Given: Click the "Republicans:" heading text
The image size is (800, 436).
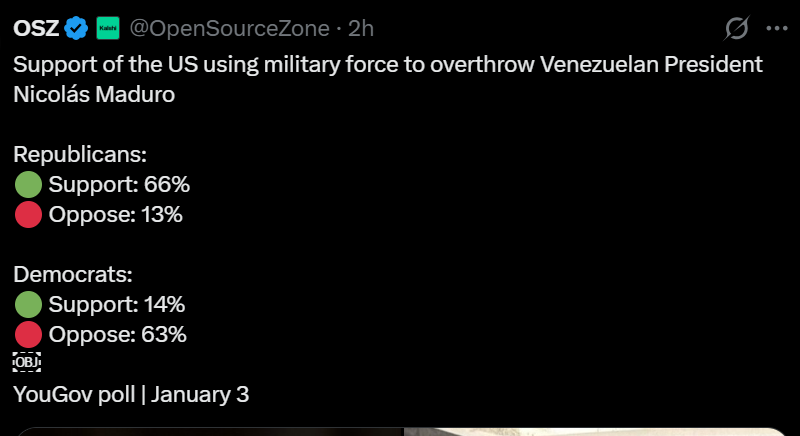Looking at the screenshot, I should [x=80, y=155].
